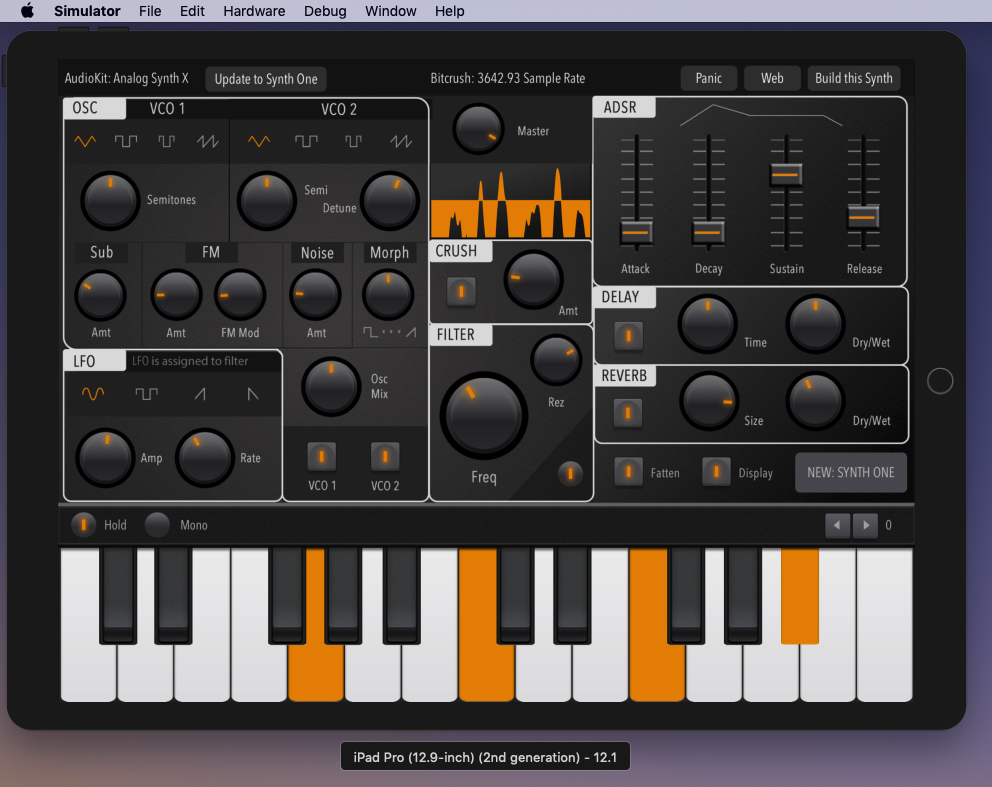Click the FM Mod knob
This screenshot has height=787, width=992.
[240, 295]
